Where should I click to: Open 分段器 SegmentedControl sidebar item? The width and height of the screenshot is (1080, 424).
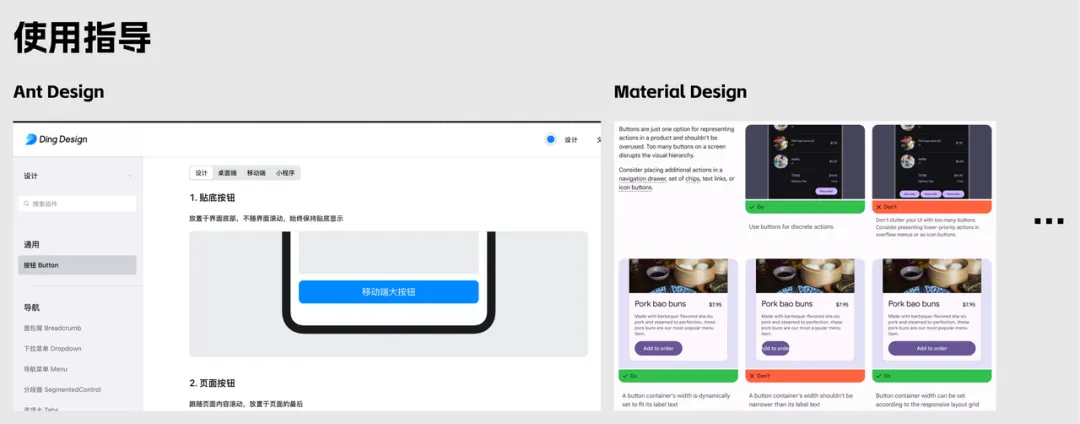point(62,389)
